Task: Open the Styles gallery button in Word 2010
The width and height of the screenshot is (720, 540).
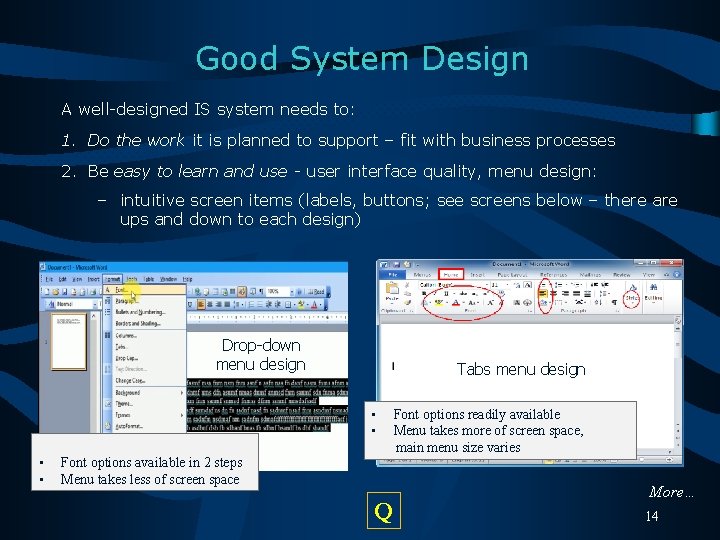Action: [632, 295]
